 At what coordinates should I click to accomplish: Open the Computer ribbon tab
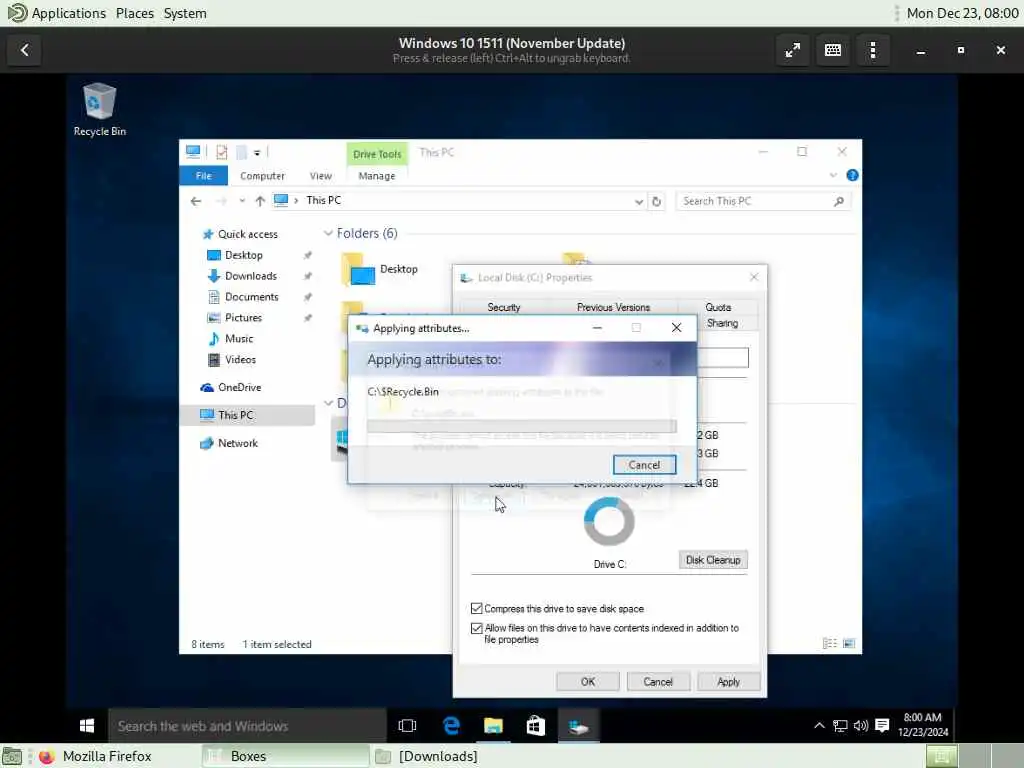(x=263, y=176)
